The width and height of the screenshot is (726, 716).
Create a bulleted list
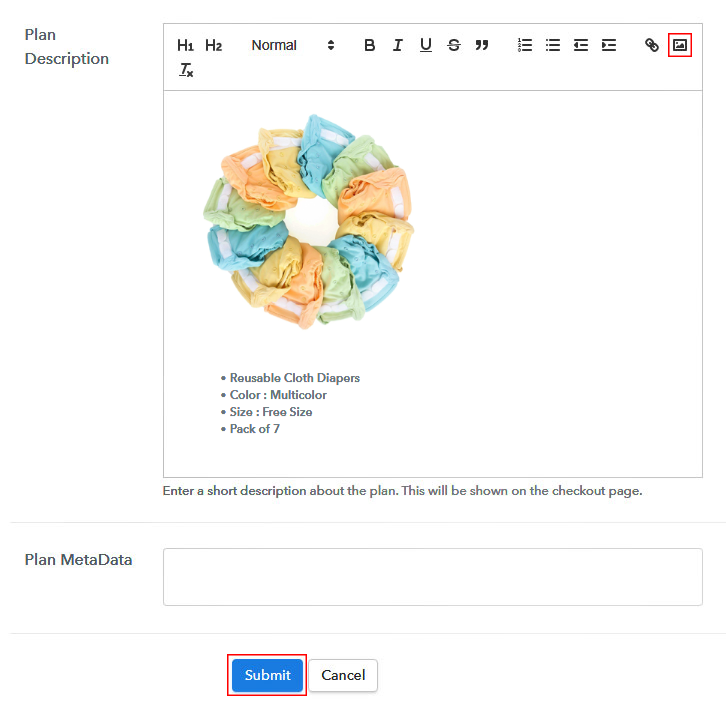(x=553, y=45)
